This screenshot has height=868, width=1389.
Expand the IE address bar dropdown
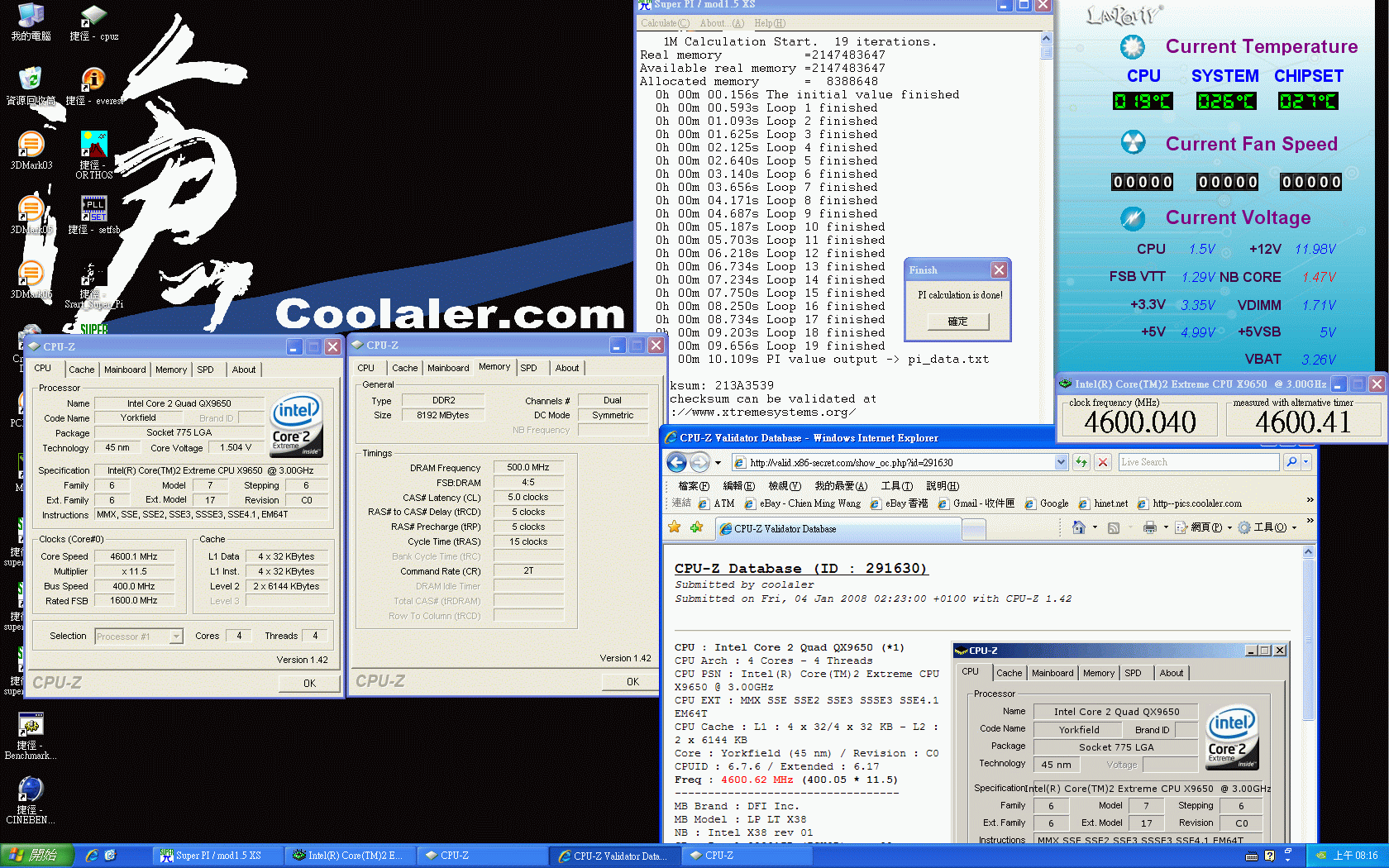pyautogui.click(x=1061, y=462)
